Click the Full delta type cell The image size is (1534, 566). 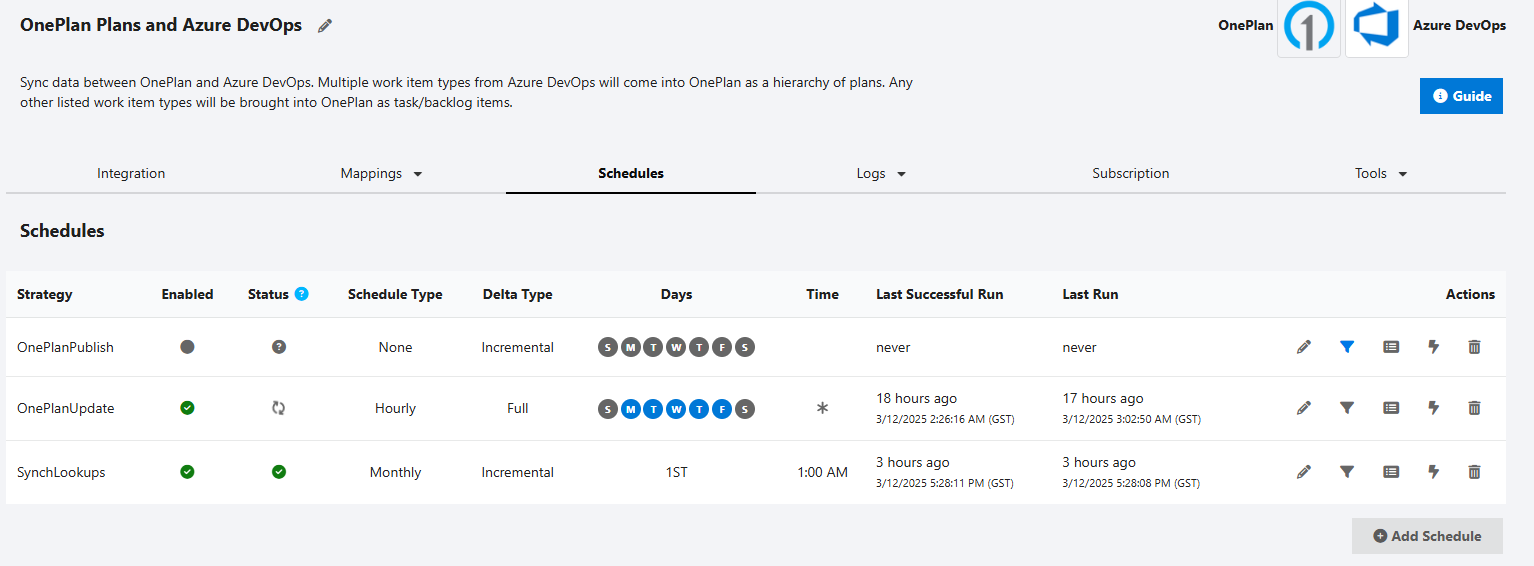(x=517, y=408)
